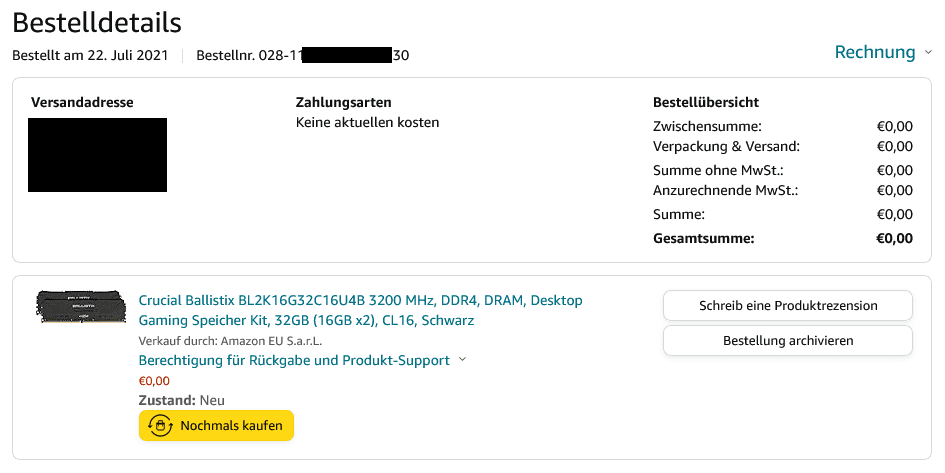
Task: Open the Rechnung invoice link
Action: click(x=874, y=52)
